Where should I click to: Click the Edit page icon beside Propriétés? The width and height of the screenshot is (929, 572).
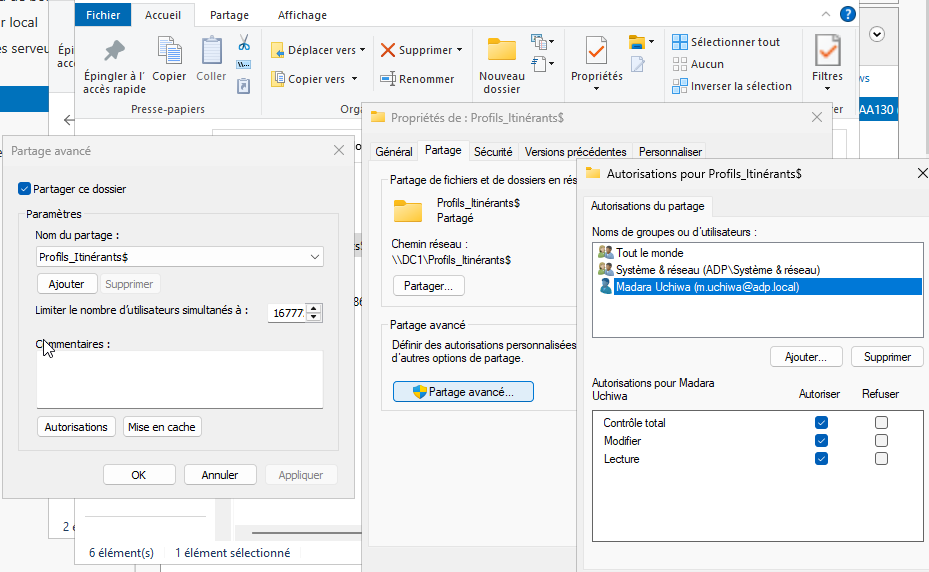(x=638, y=64)
